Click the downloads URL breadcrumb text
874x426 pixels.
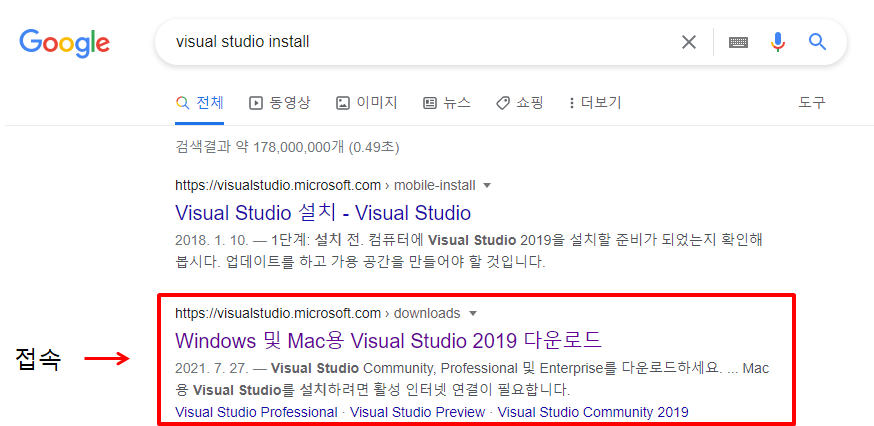[x=318, y=314]
